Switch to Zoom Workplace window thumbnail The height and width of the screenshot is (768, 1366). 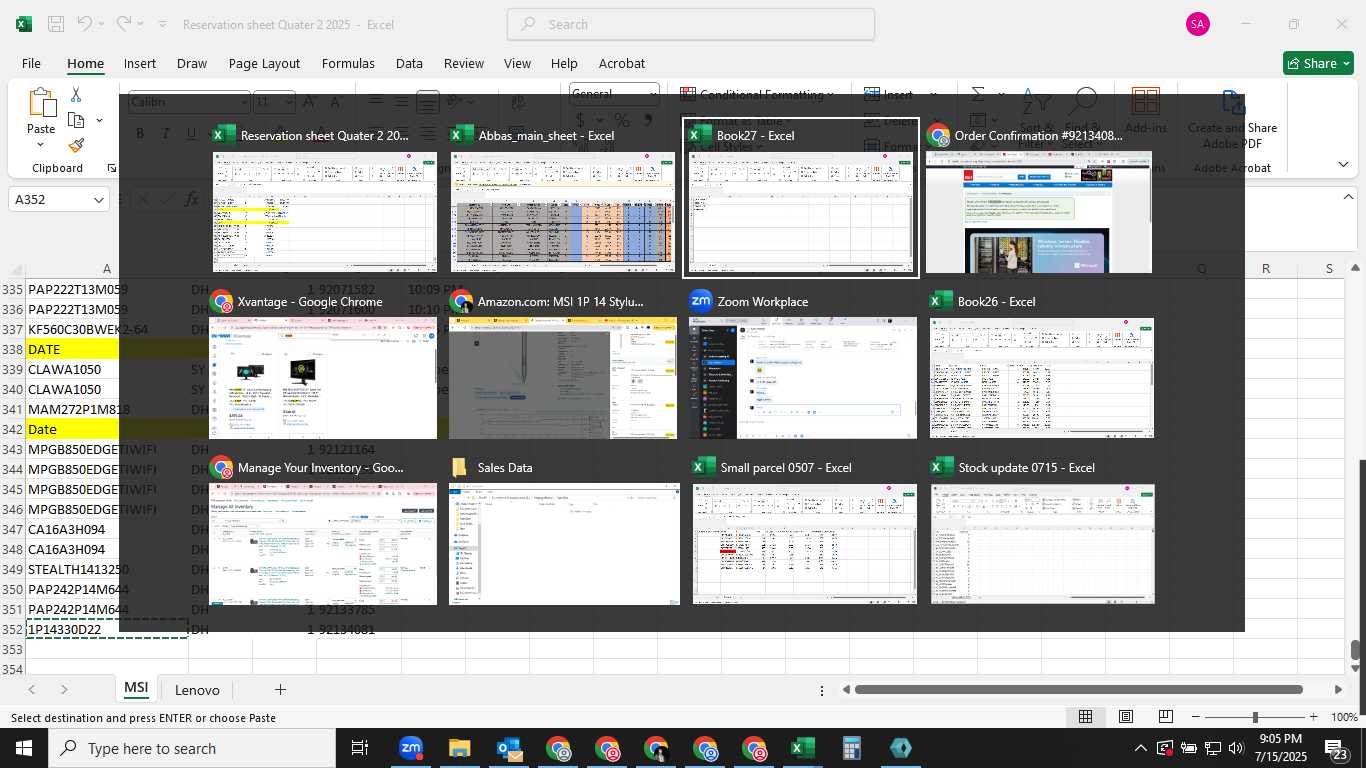click(801, 365)
